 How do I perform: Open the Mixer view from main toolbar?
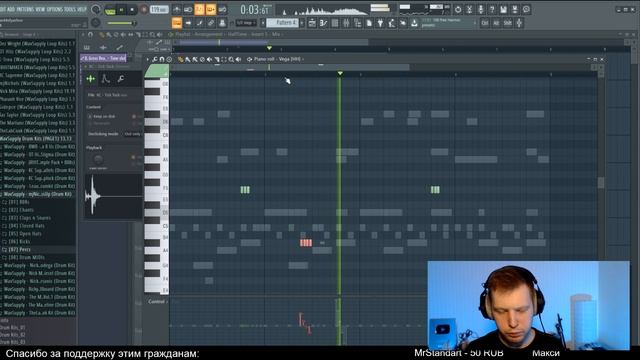click(x=346, y=23)
